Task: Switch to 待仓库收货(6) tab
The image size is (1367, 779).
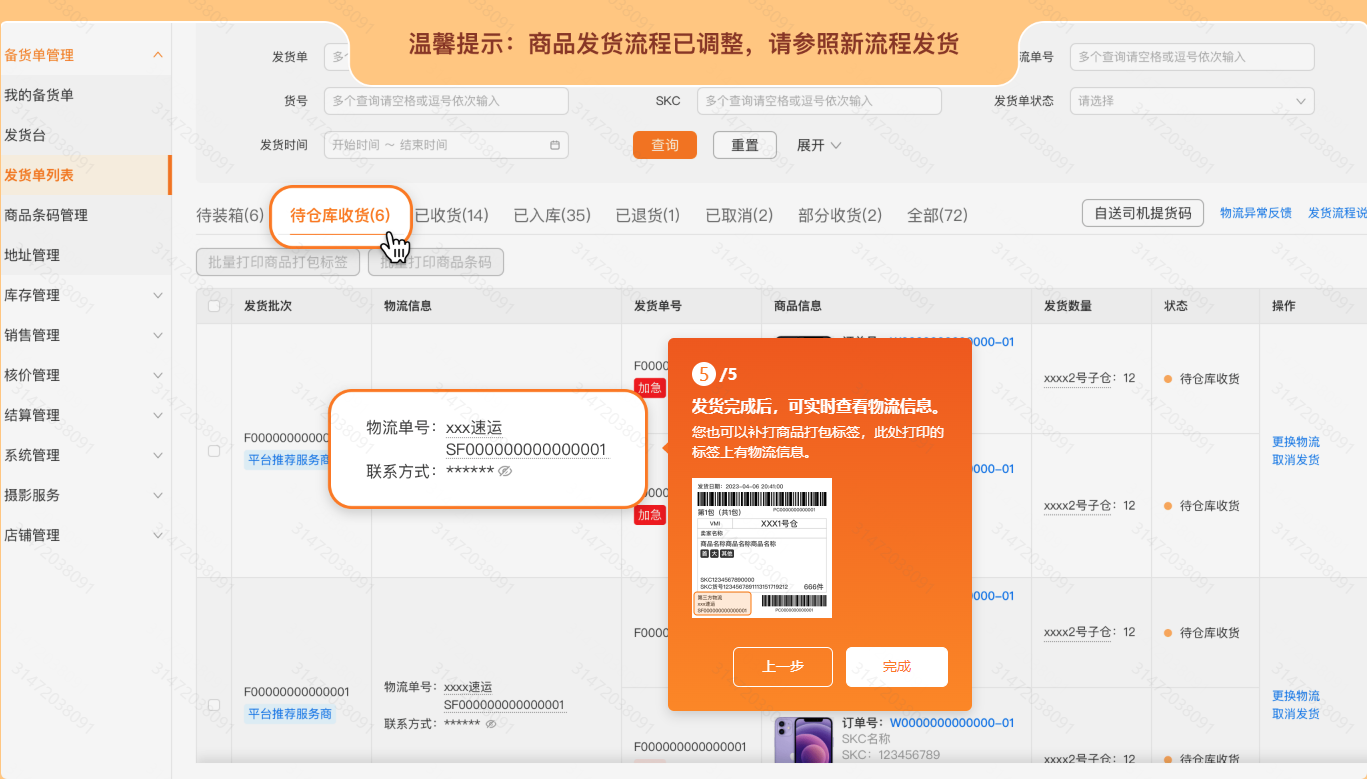Action: (340, 215)
